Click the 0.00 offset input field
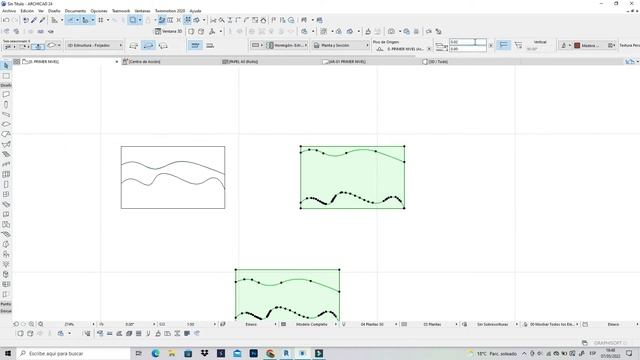Screen dimensions: 640x360 pos(468,49)
